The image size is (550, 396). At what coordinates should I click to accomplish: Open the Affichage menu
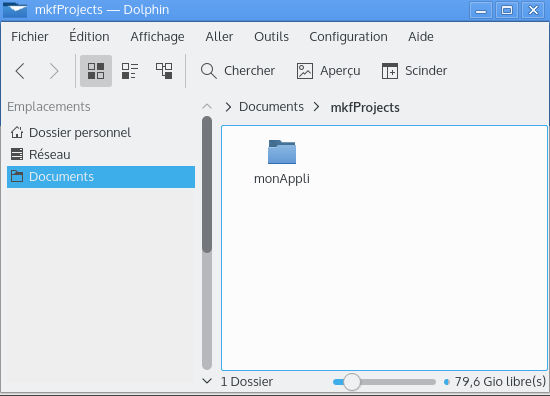click(x=157, y=36)
